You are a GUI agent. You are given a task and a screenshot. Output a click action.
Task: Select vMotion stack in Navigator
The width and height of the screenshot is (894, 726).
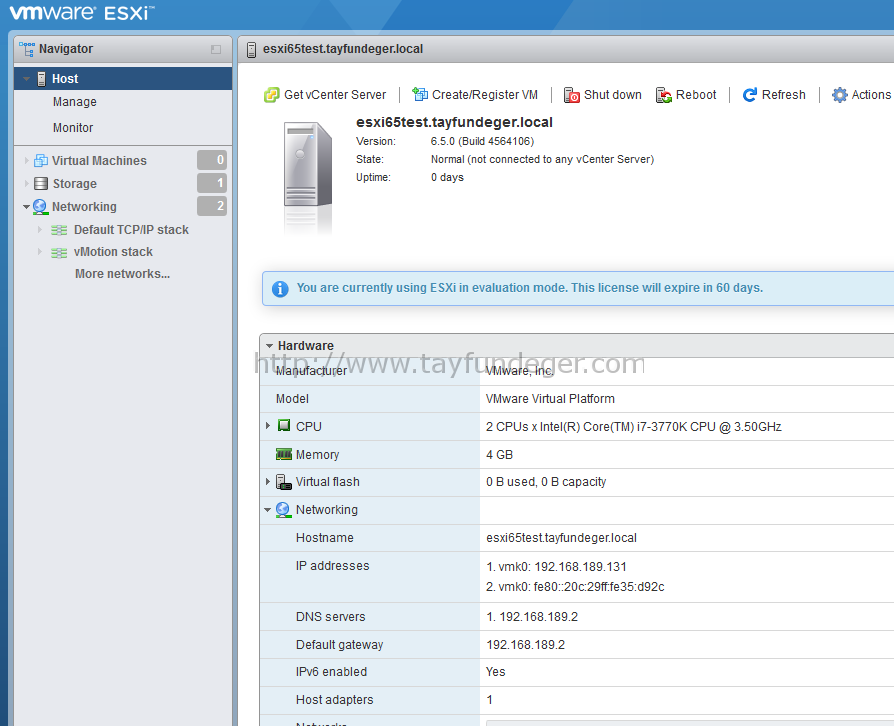click(x=113, y=252)
